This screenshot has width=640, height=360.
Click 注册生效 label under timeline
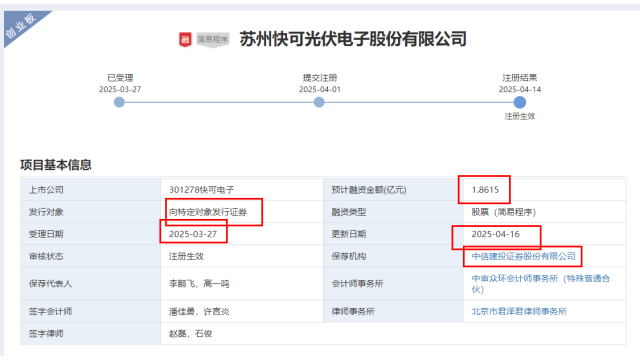(x=520, y=116)
